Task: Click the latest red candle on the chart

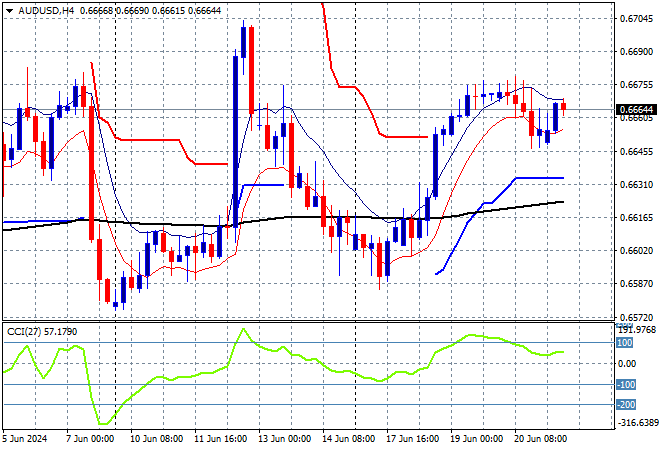Action: pyautogui.click(x=564, y=105)
